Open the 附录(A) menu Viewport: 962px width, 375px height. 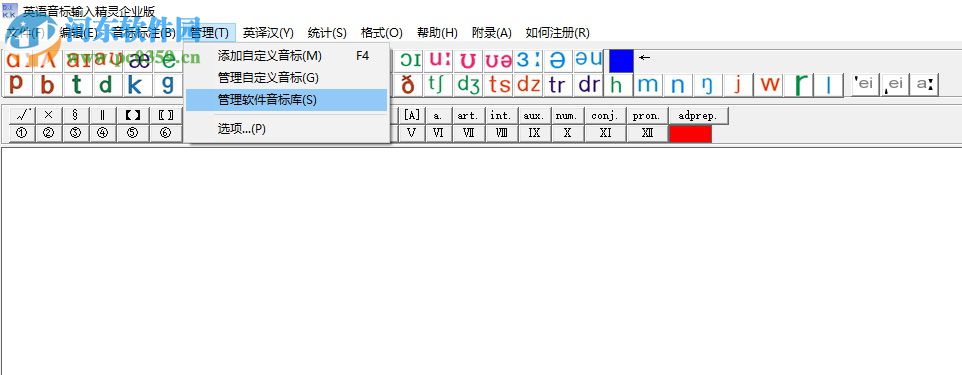(x=491, y=33)
